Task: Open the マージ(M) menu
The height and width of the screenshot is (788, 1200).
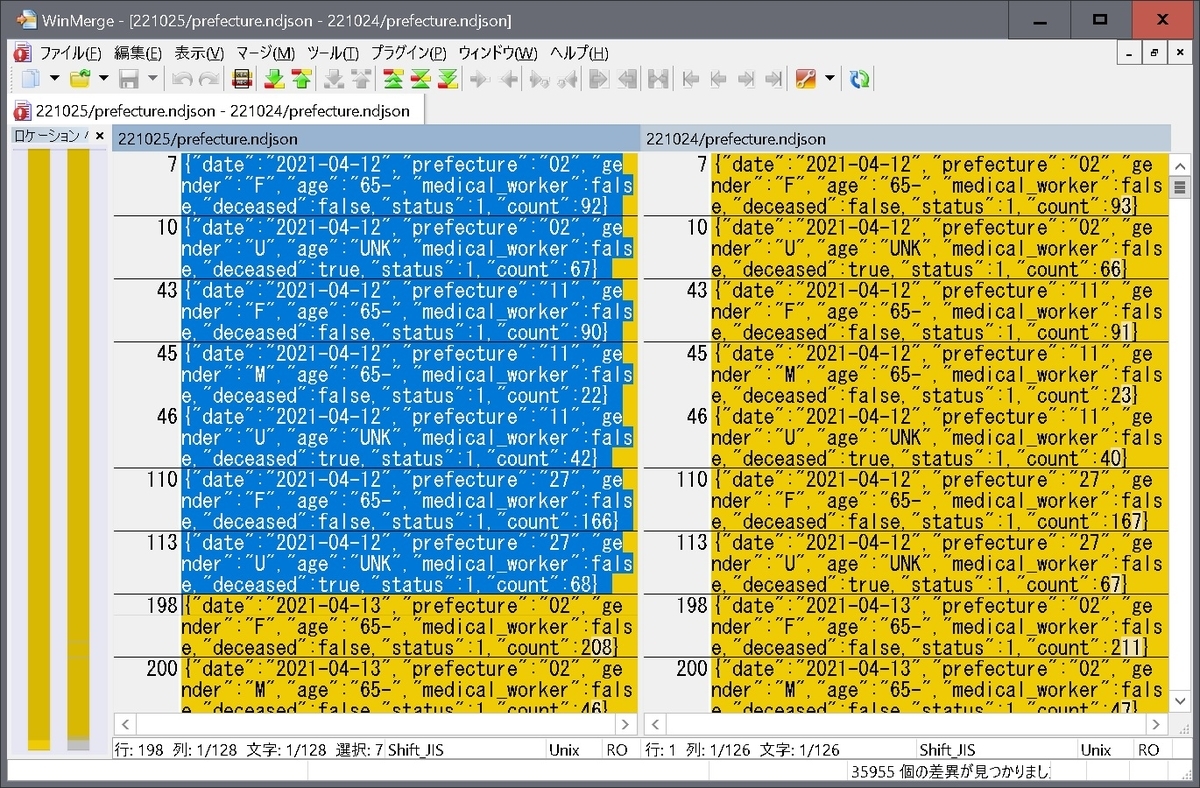Action: pos(265,53)
